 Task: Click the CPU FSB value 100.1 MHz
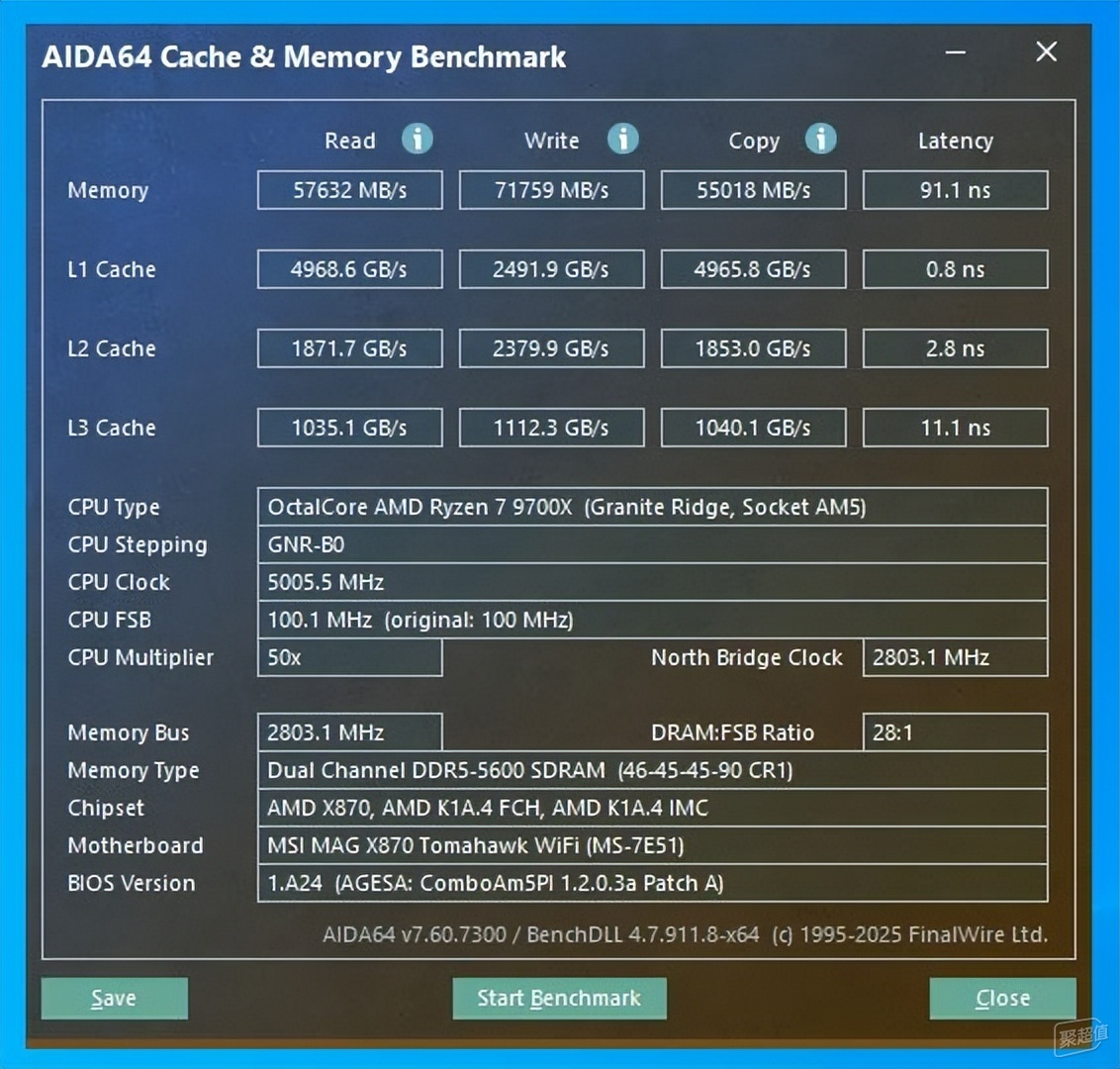[x=653, y=621]
